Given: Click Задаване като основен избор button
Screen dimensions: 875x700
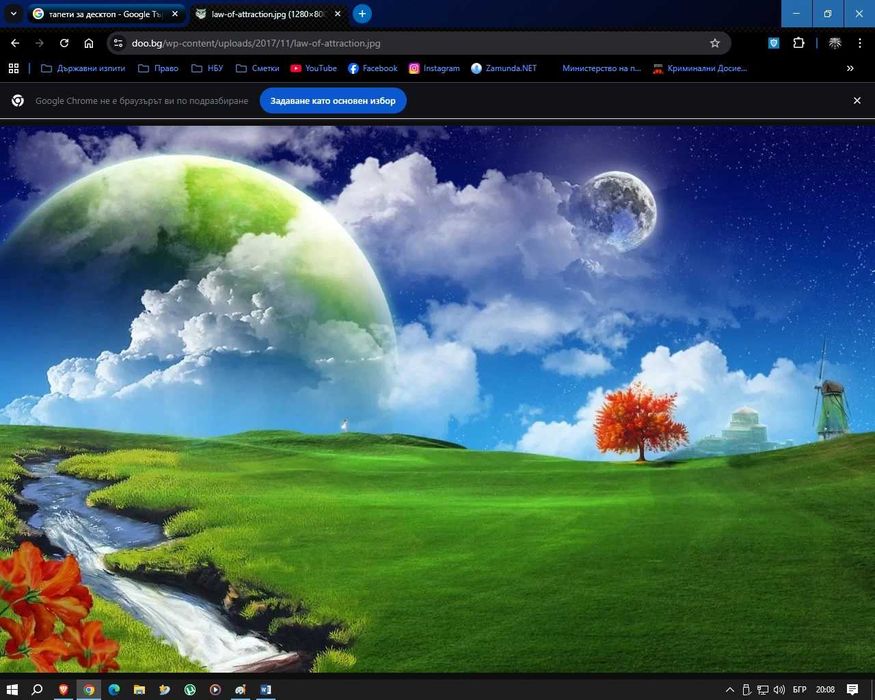Looking at the screenshot, I should point(333,100).
